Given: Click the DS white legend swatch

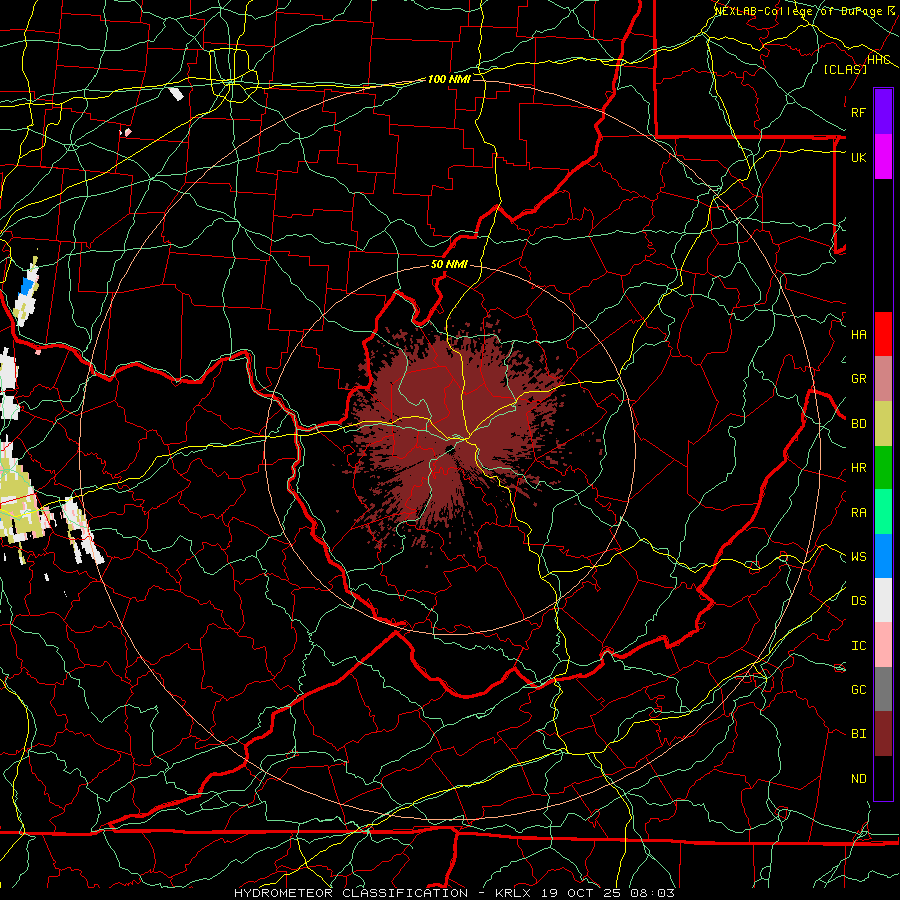Looking at the screenshot, I should click(x=883, y=600).
